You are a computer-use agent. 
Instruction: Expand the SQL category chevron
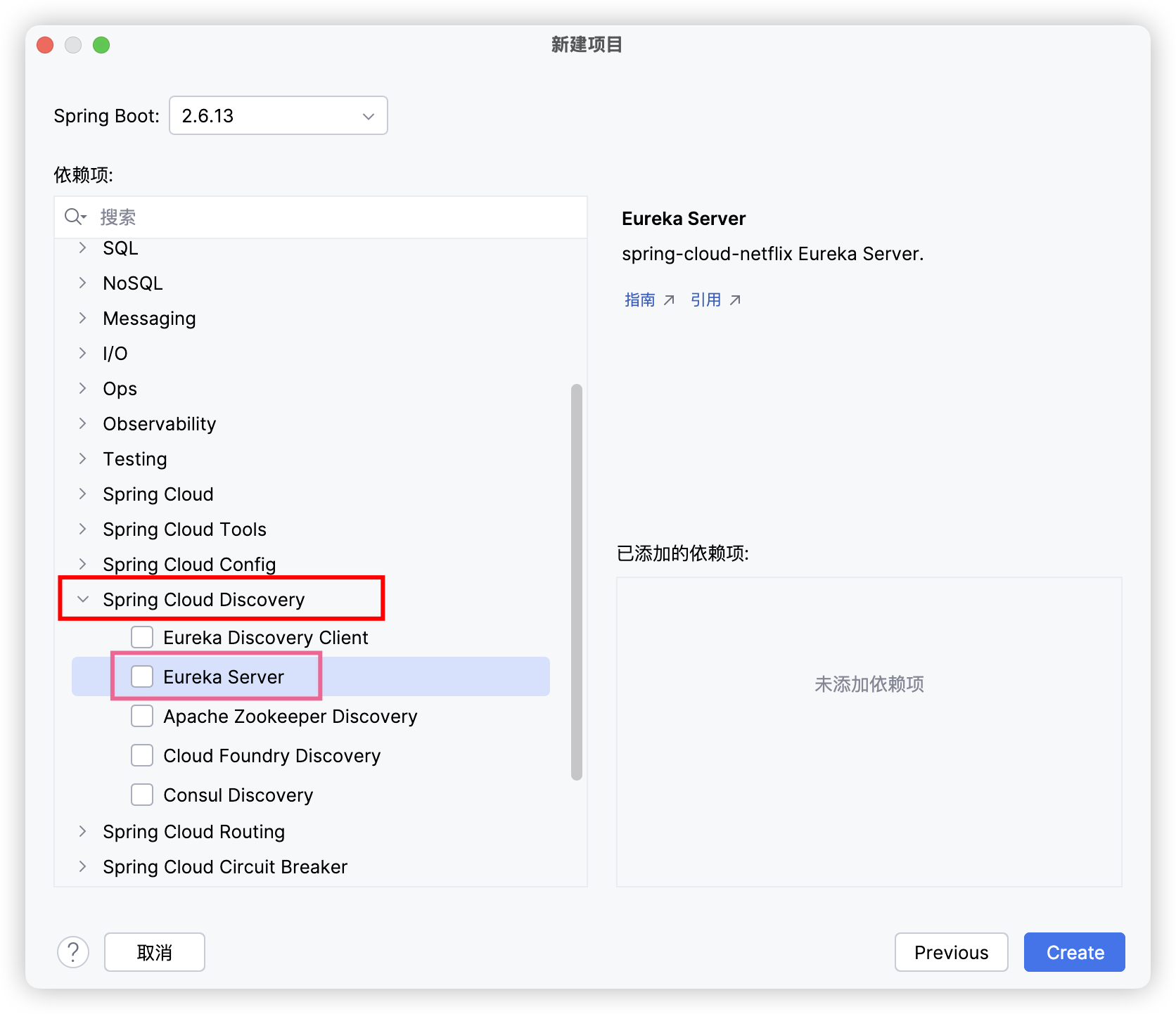(x=83, y=248)
